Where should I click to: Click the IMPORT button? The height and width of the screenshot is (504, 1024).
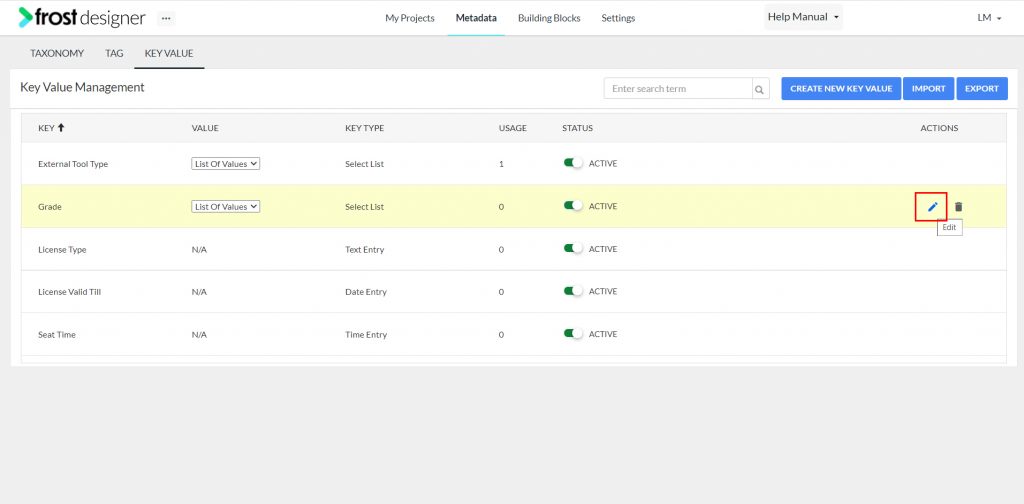point(929,89)
